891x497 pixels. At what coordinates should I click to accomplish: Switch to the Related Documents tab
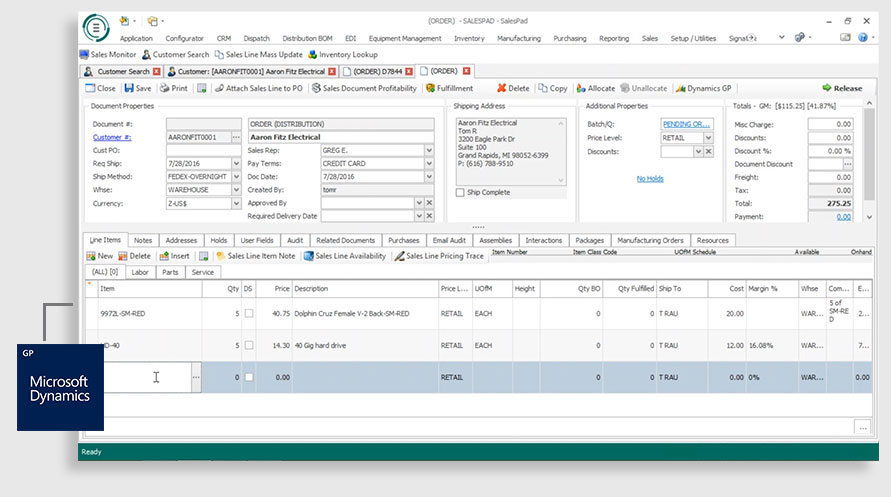[x=345, y=240]
